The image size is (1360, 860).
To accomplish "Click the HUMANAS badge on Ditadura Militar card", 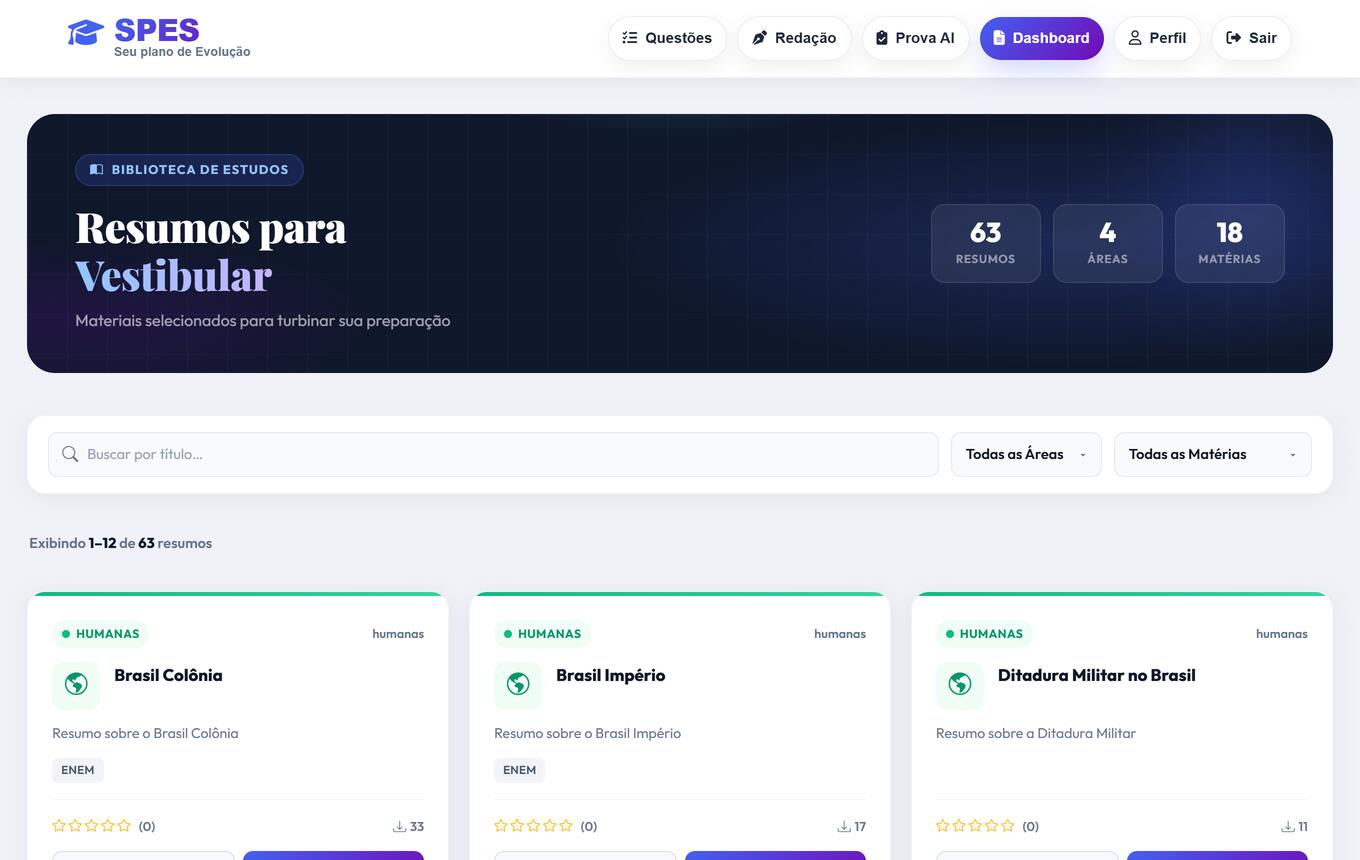I will [984, 634].
